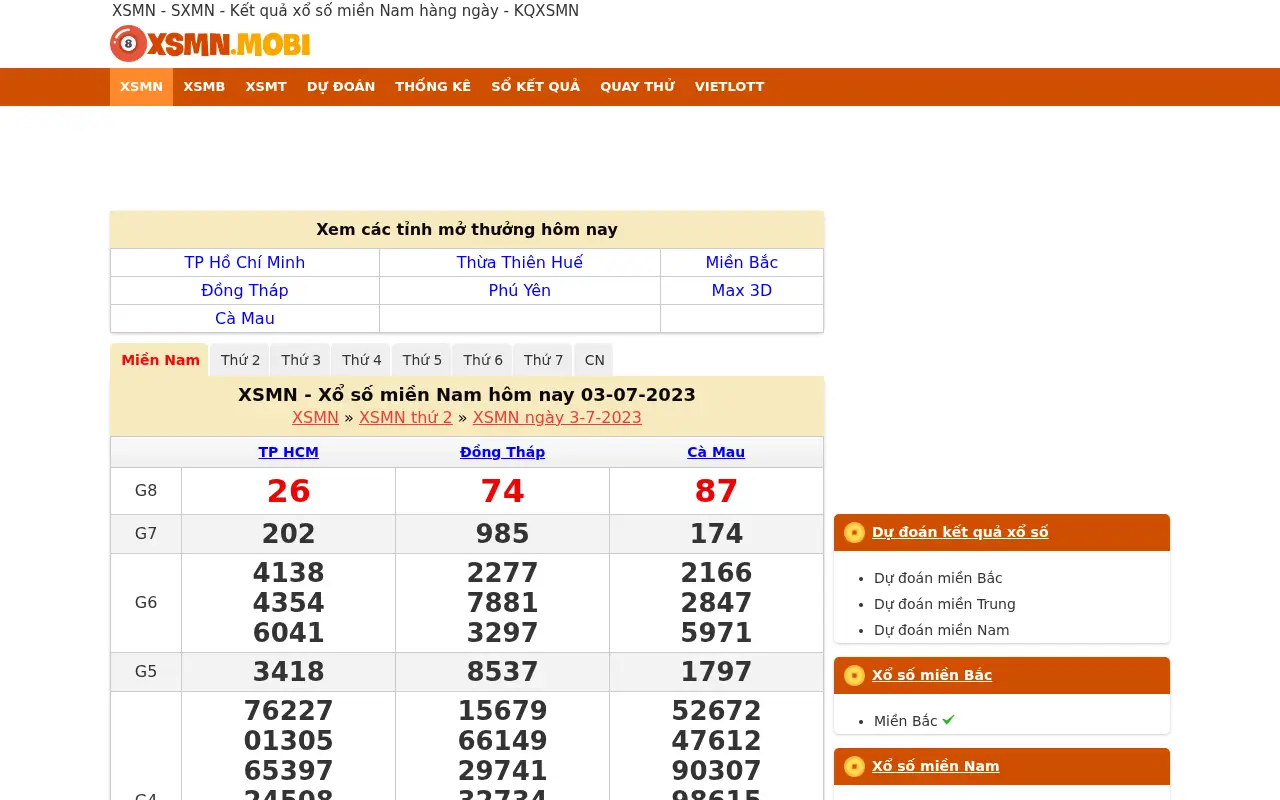This screenshot has height=800, width=1280.
Task: Click the G4 result 76227
Action: point(288,711)
